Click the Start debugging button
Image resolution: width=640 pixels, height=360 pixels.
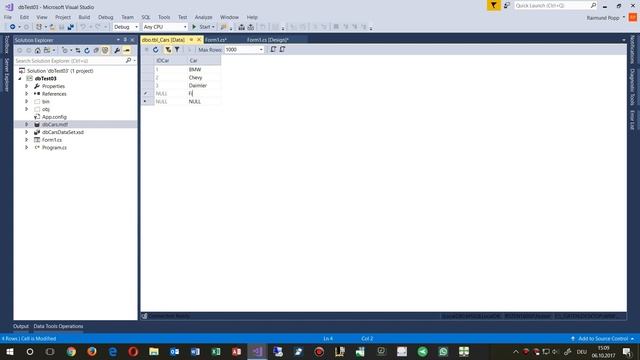click(203, 27)
